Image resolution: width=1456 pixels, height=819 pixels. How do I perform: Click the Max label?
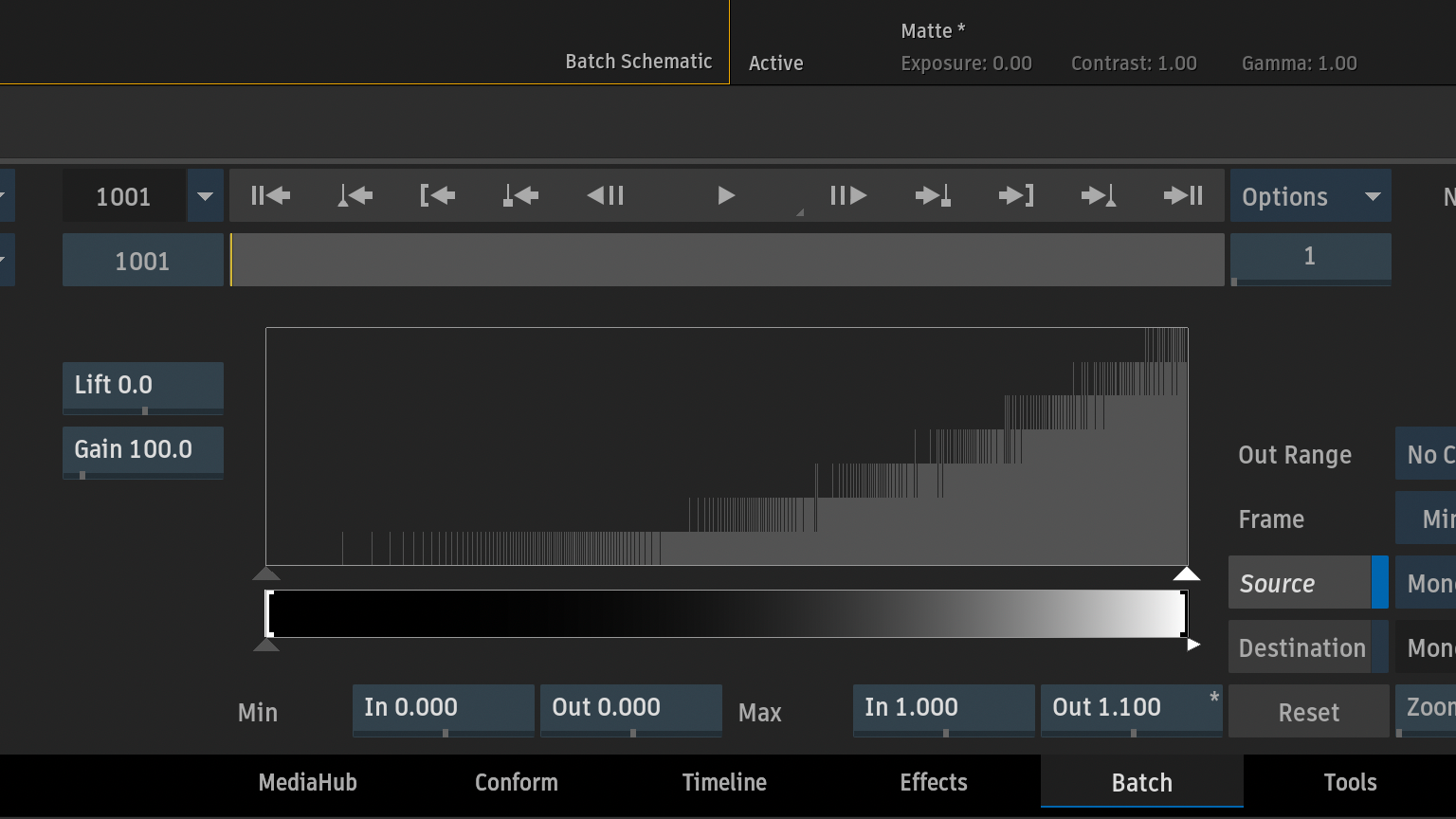[759, 712]
